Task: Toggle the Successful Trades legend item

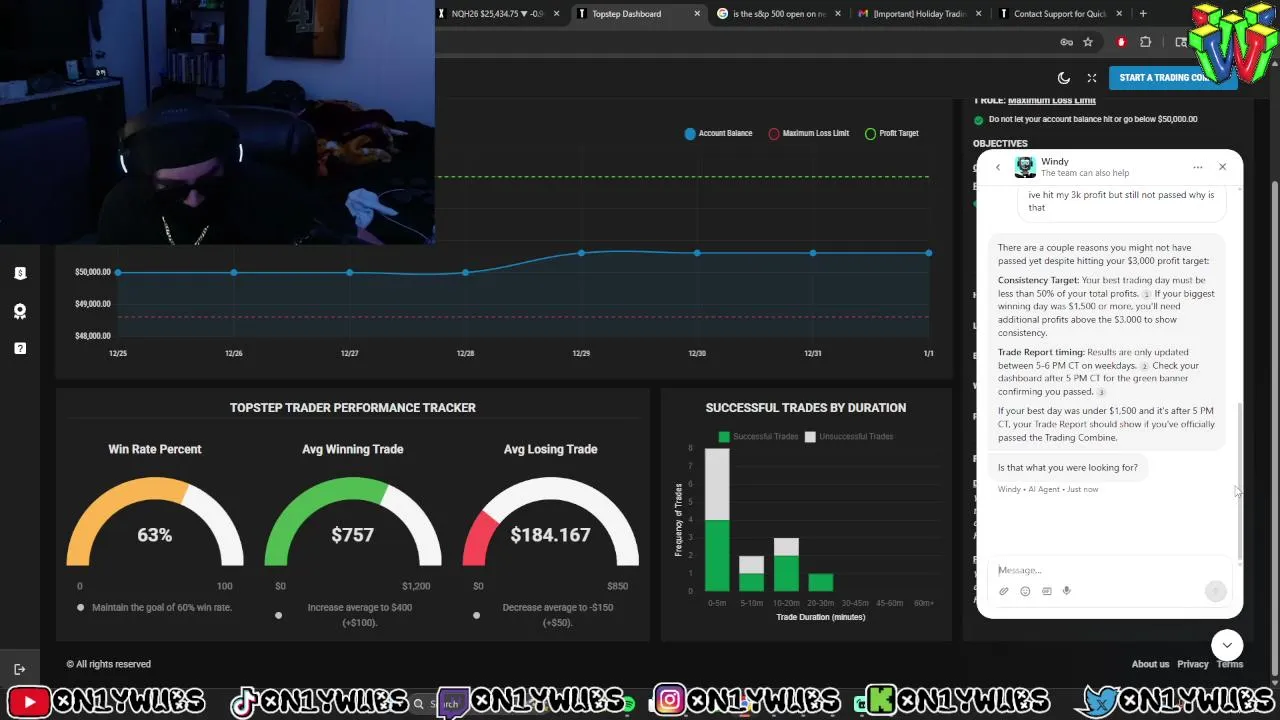Action: (x=757, y=437)
